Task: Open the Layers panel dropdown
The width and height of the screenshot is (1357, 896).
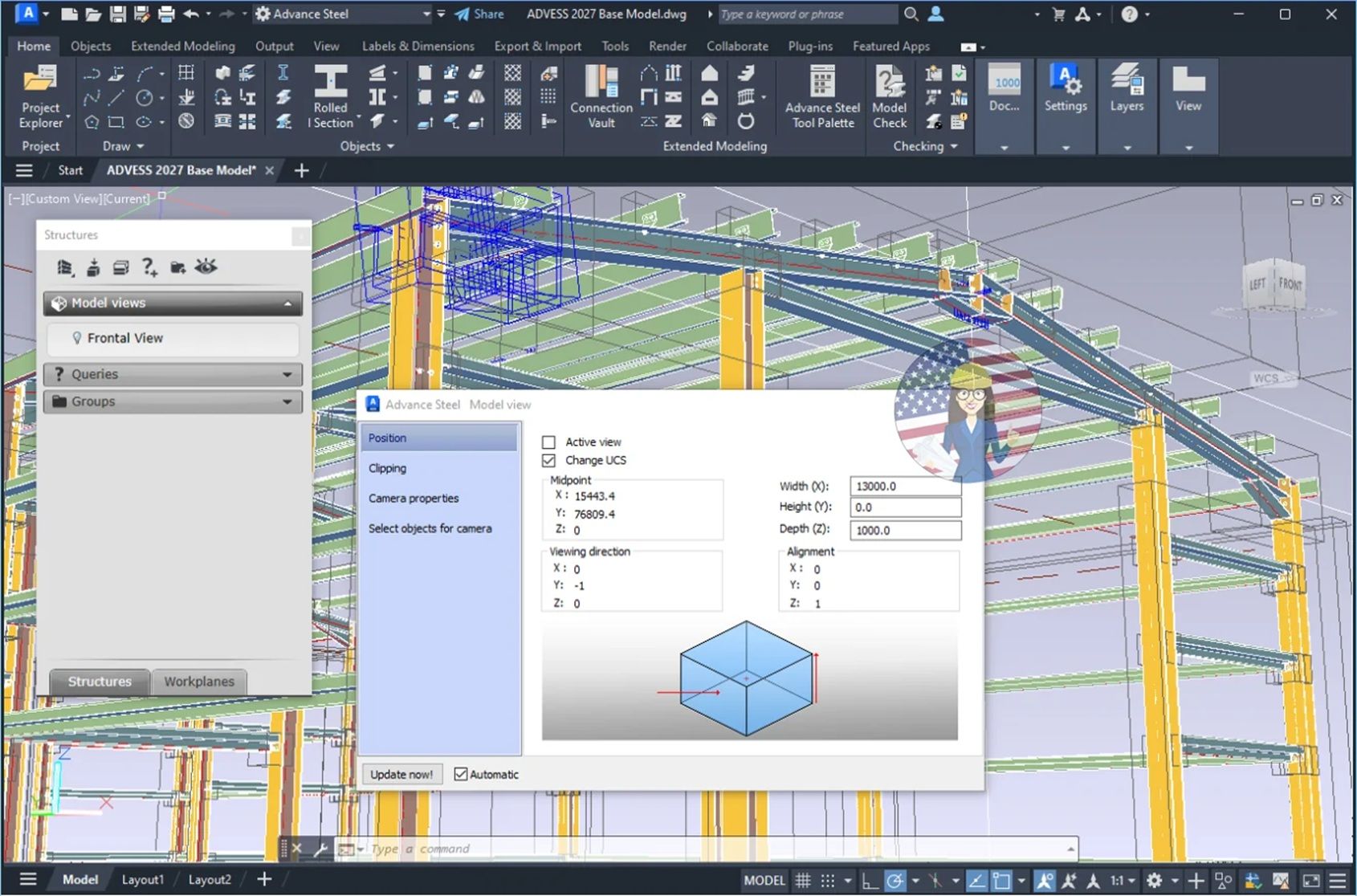Action: click(1127, 148)
